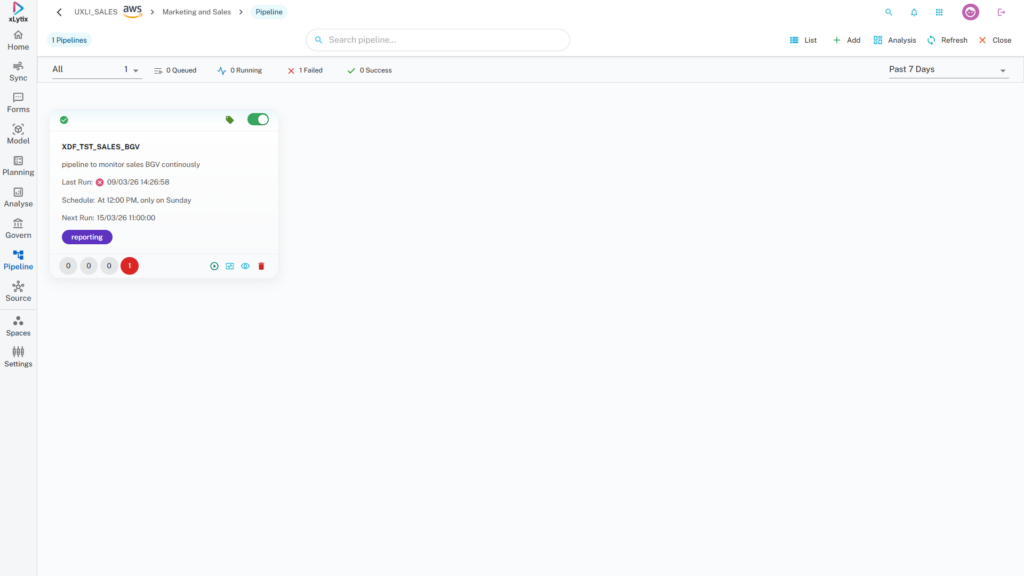This screenshot has height=576, width=1024.
Task: View pipeline details via the eye icon
Action: (x=245, y=266)
